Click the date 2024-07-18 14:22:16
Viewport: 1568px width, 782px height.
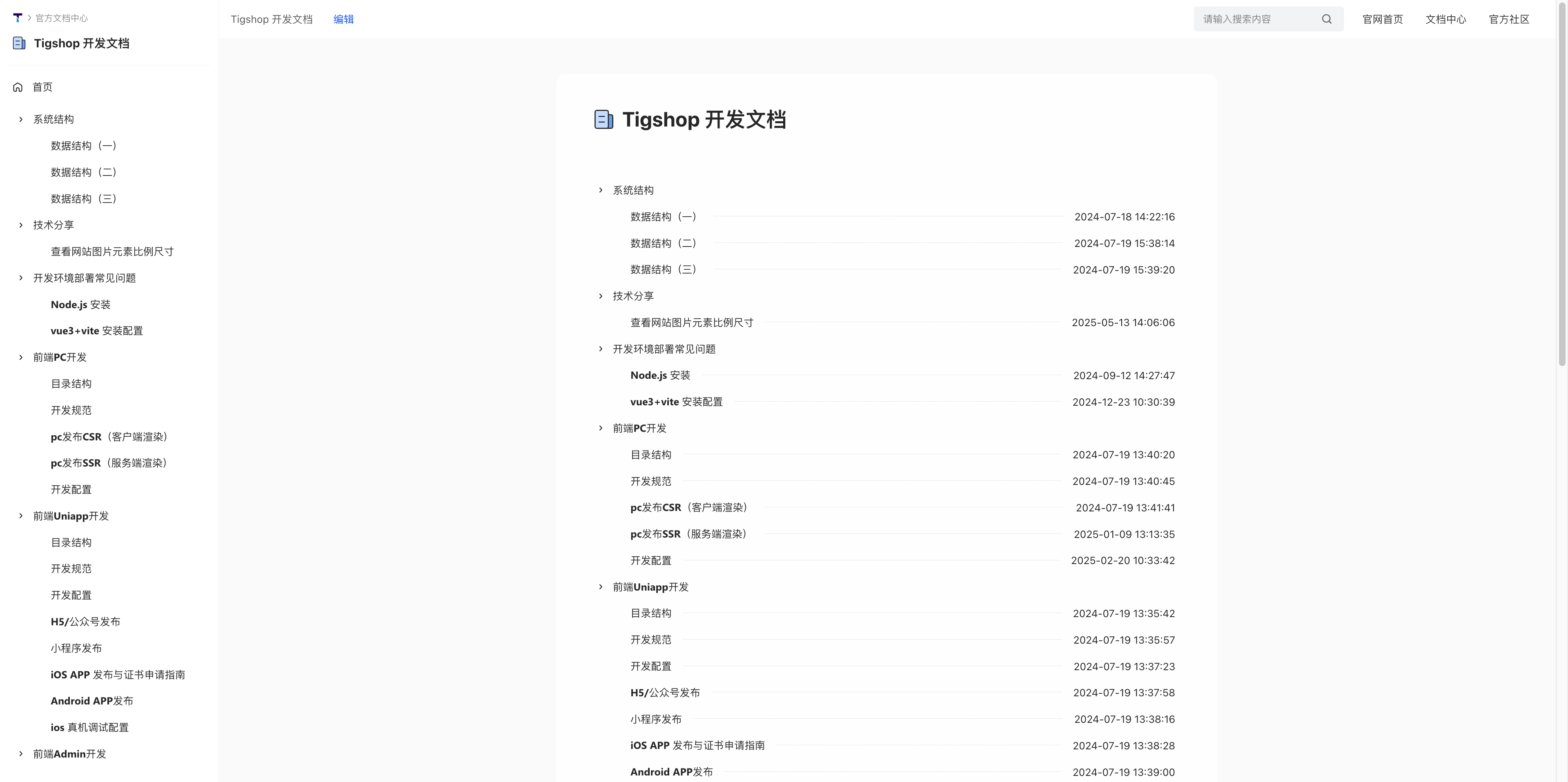[1124, 217]
